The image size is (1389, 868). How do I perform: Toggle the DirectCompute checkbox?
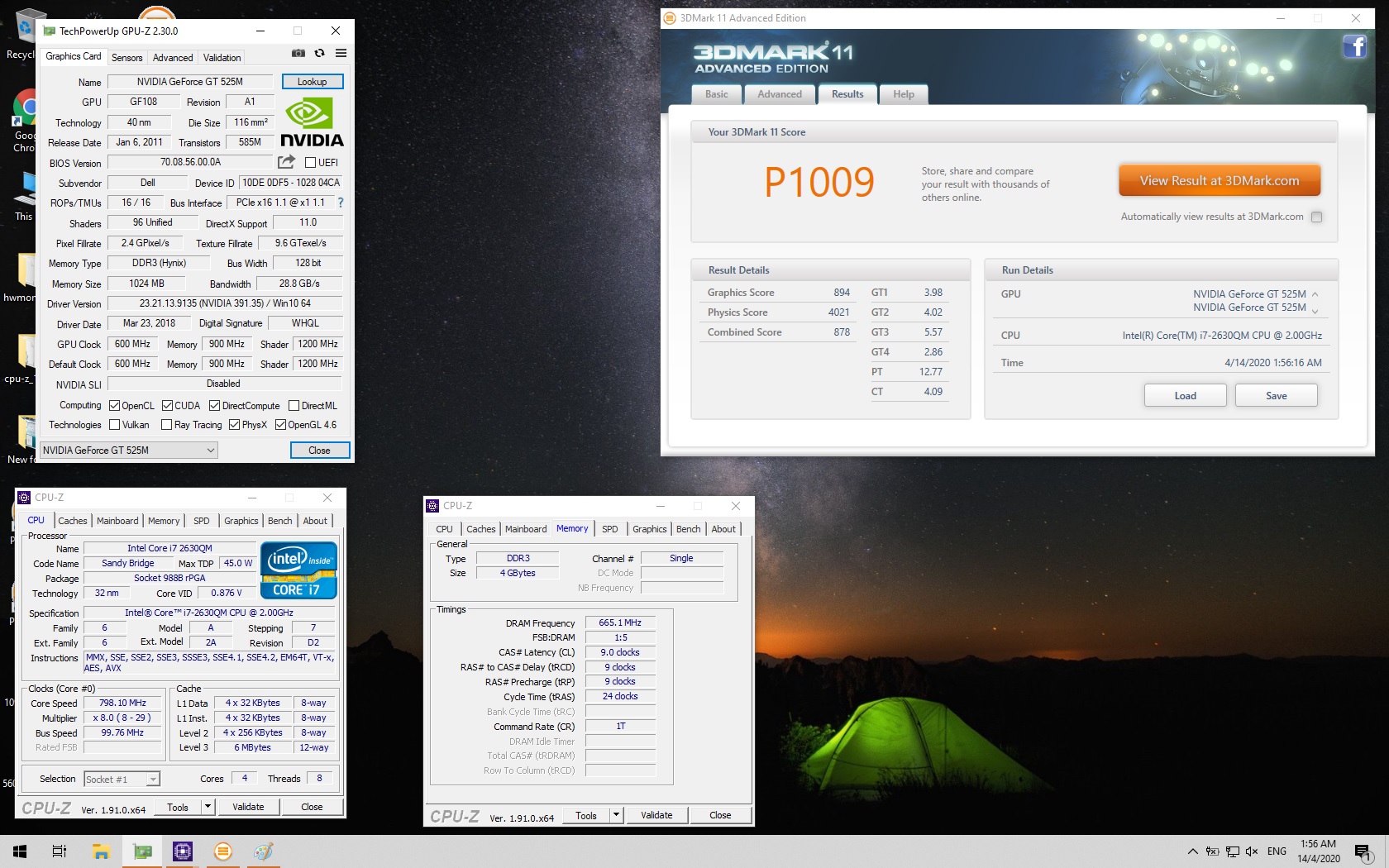(214, 406)
